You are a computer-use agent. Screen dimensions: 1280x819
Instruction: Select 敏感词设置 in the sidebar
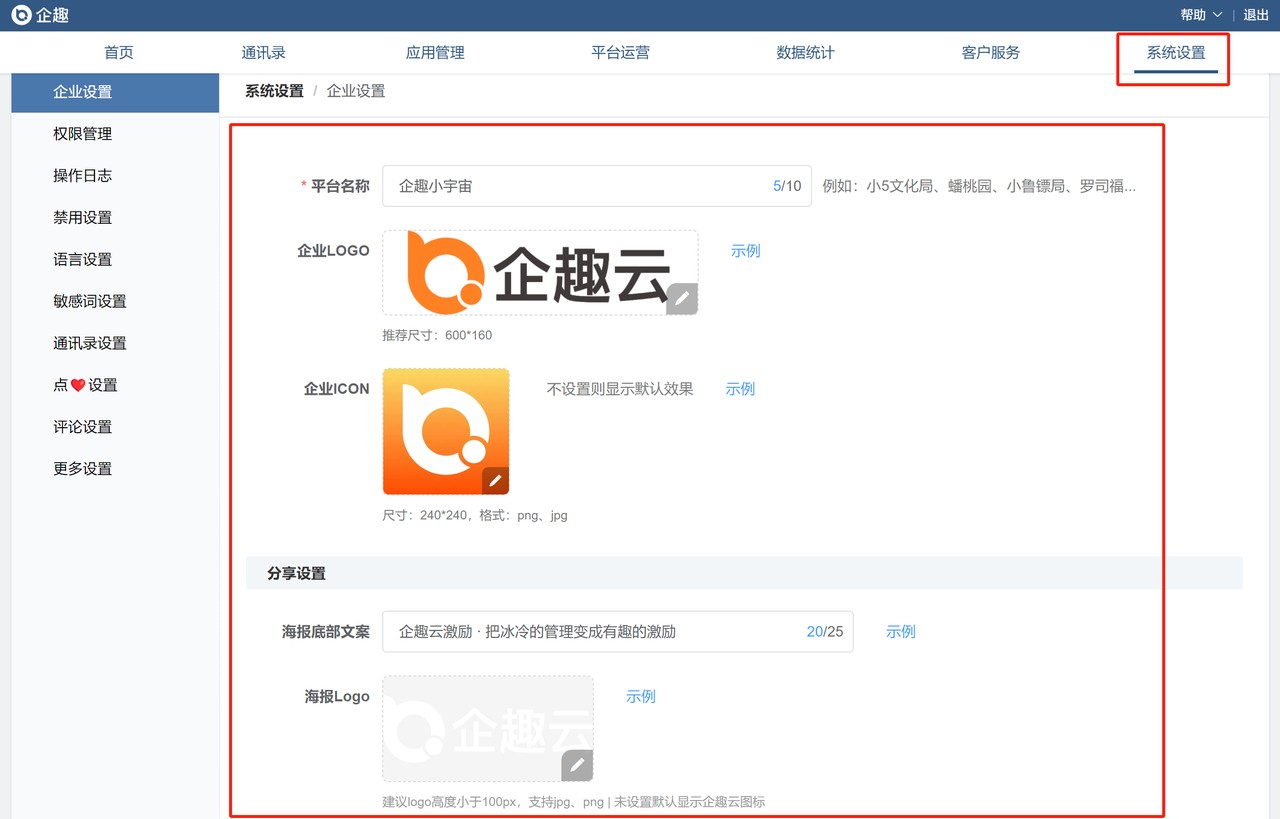pyautogui.click(x=90, y=301)
